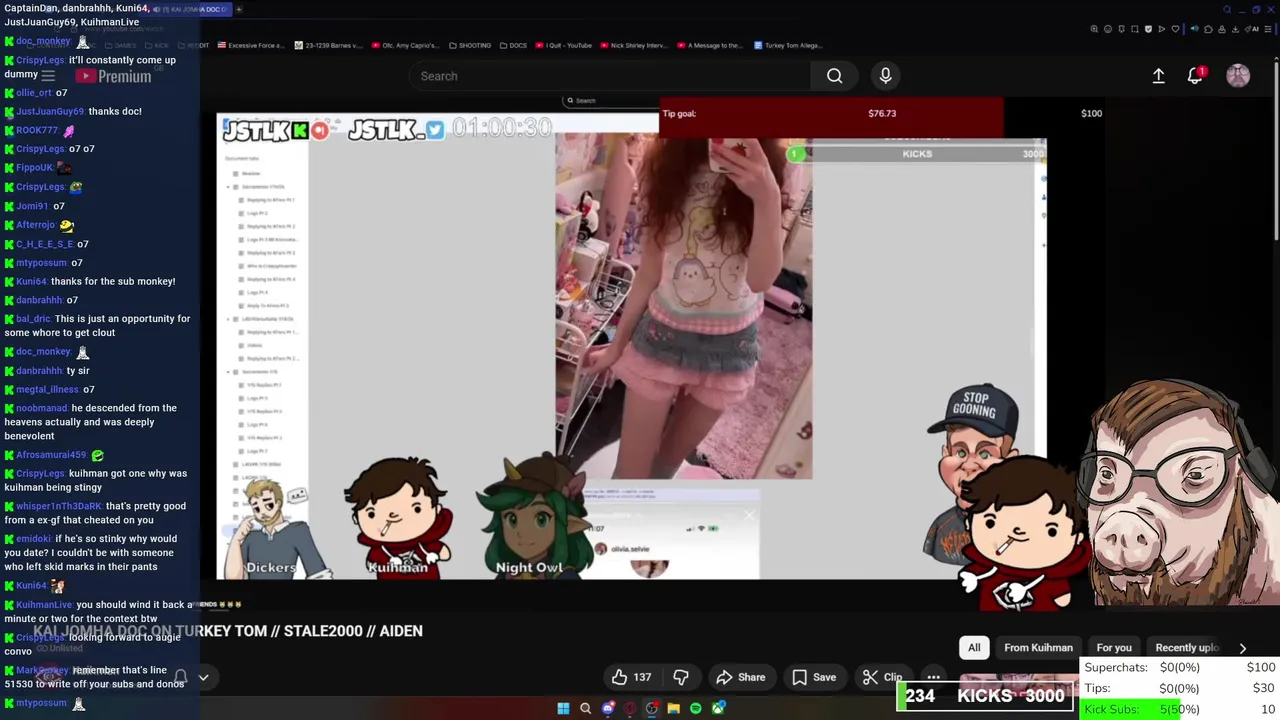The height and width of the screenshot is (720, 1280).
Task: Open the DOCS bookmarks folder
Action: [513, 45]
